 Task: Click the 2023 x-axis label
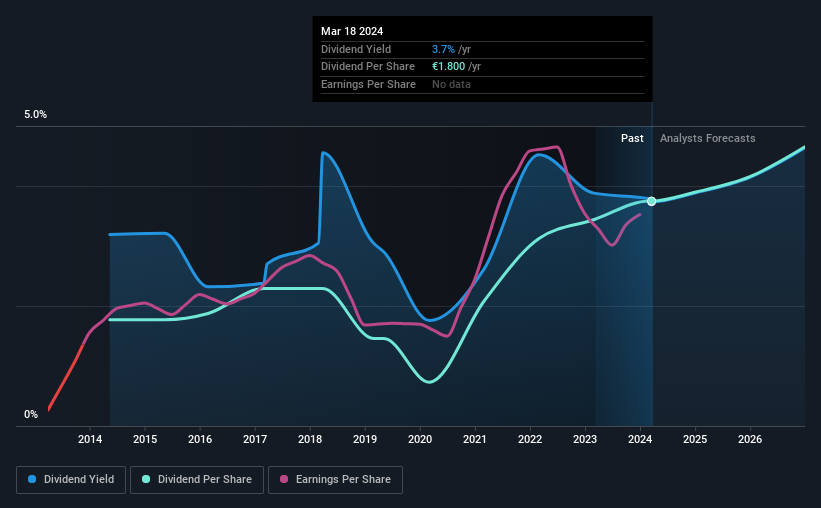pos(585,439)
